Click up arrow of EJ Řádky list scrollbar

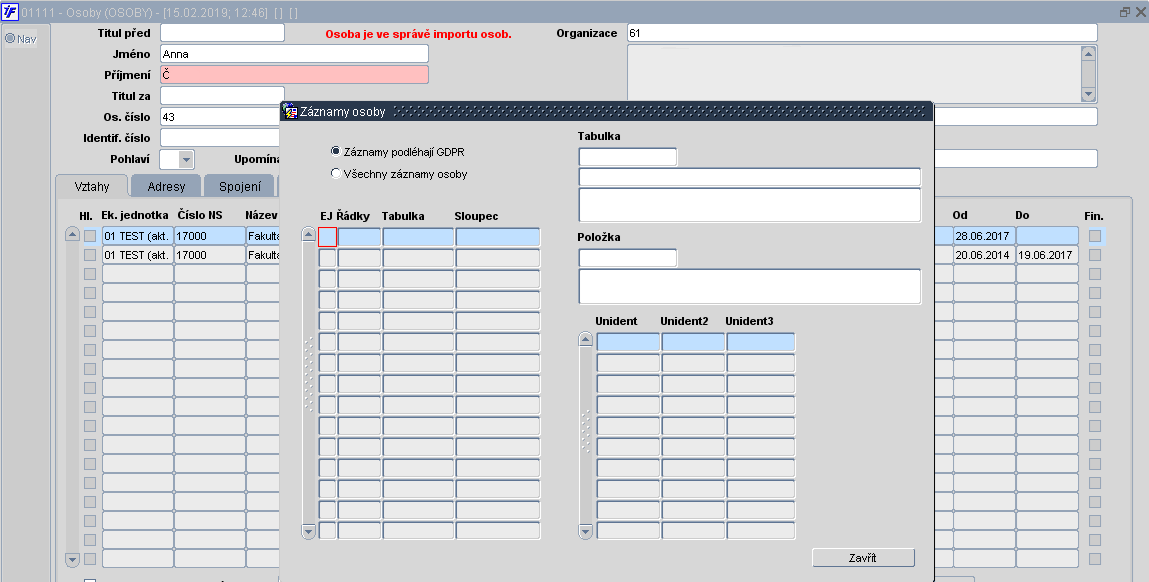(x=309, y=235)
